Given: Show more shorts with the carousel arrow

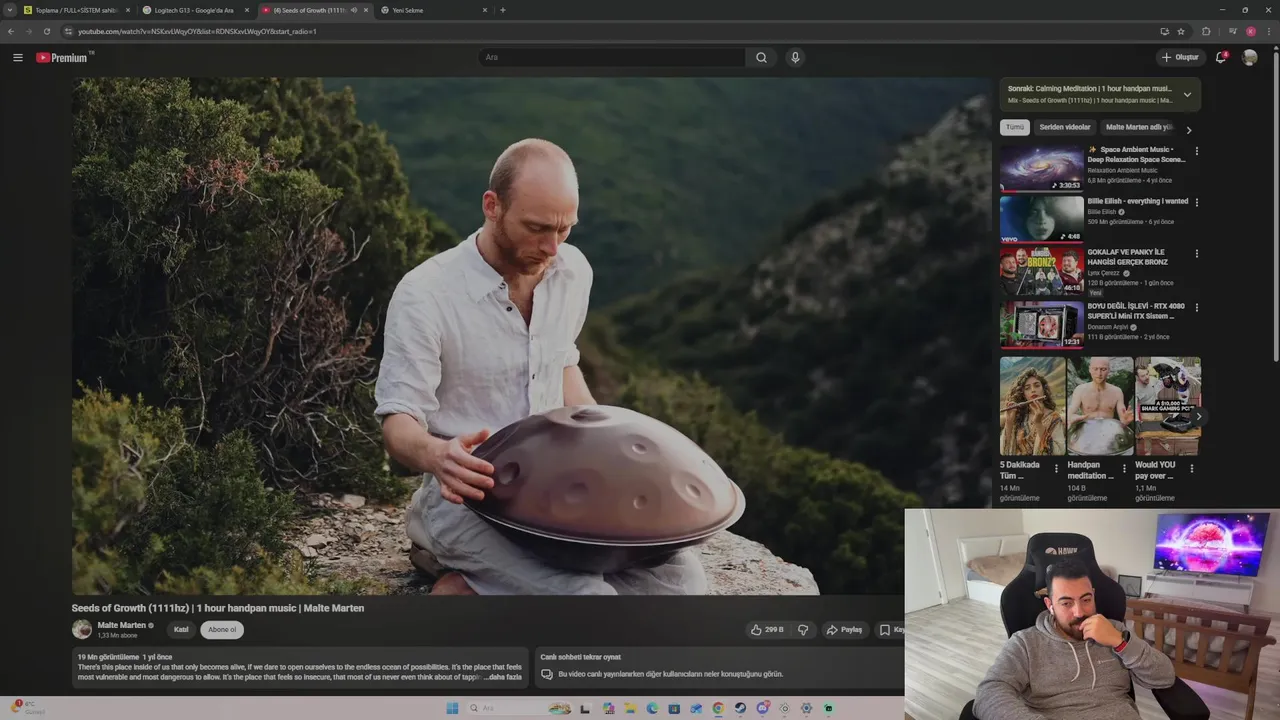Looking at the screenshot, I should [1198, 416].
